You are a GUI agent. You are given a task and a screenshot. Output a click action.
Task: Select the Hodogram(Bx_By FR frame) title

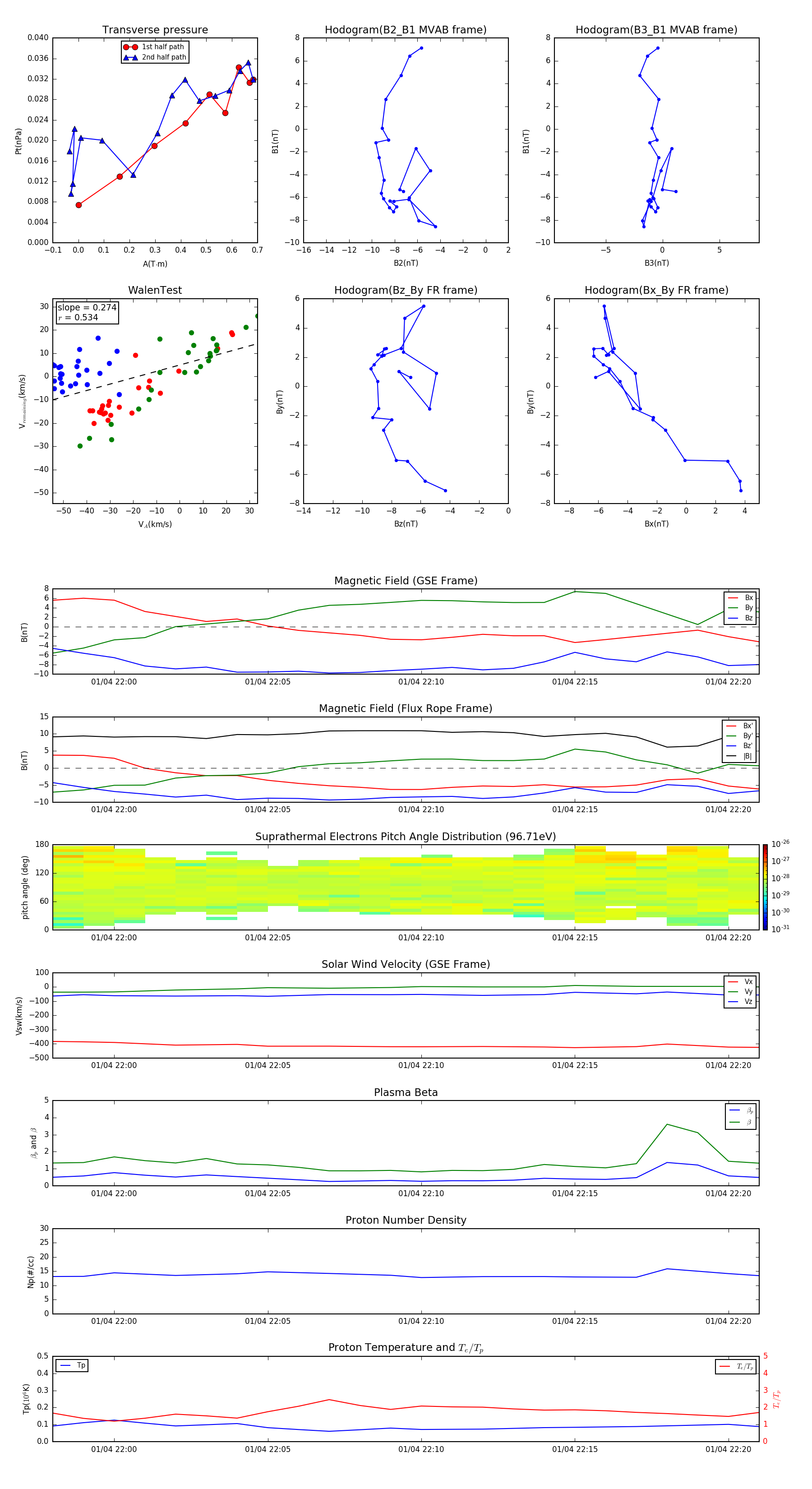click(656, 290)
